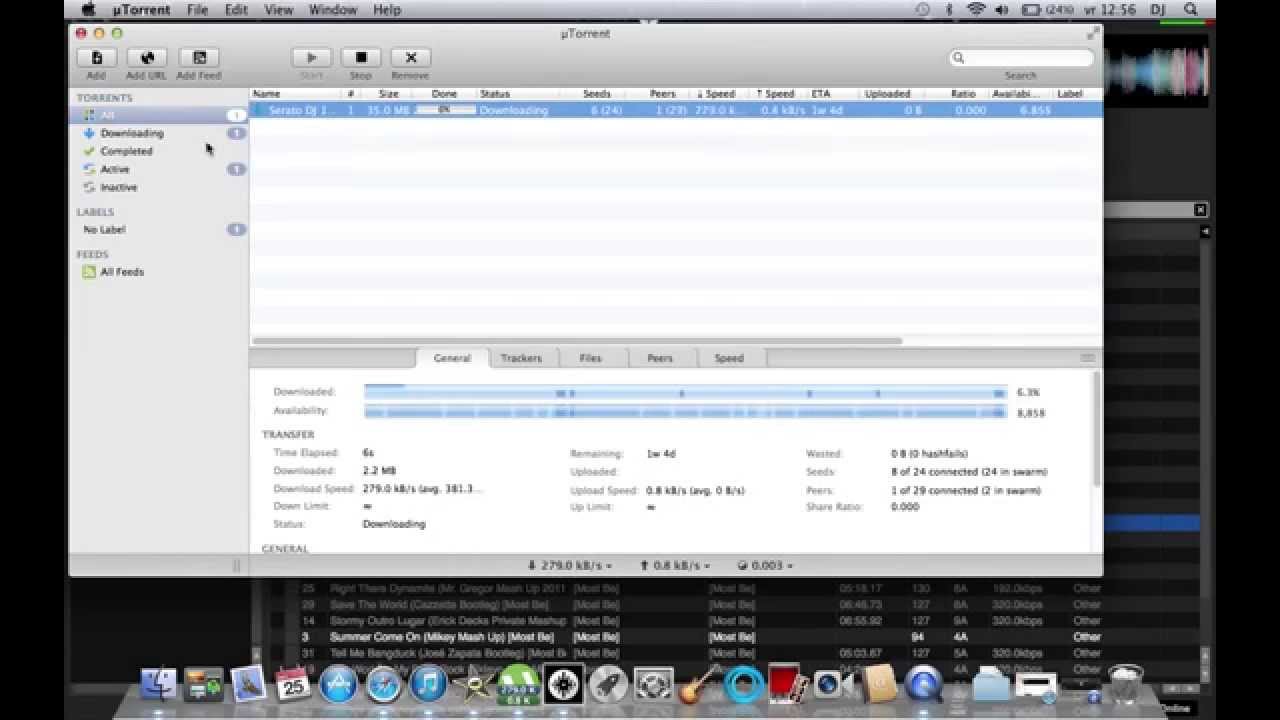Switch to the Peers tab
The height and width of the screenshot is (720, 1280).
(x=660, y=358)
